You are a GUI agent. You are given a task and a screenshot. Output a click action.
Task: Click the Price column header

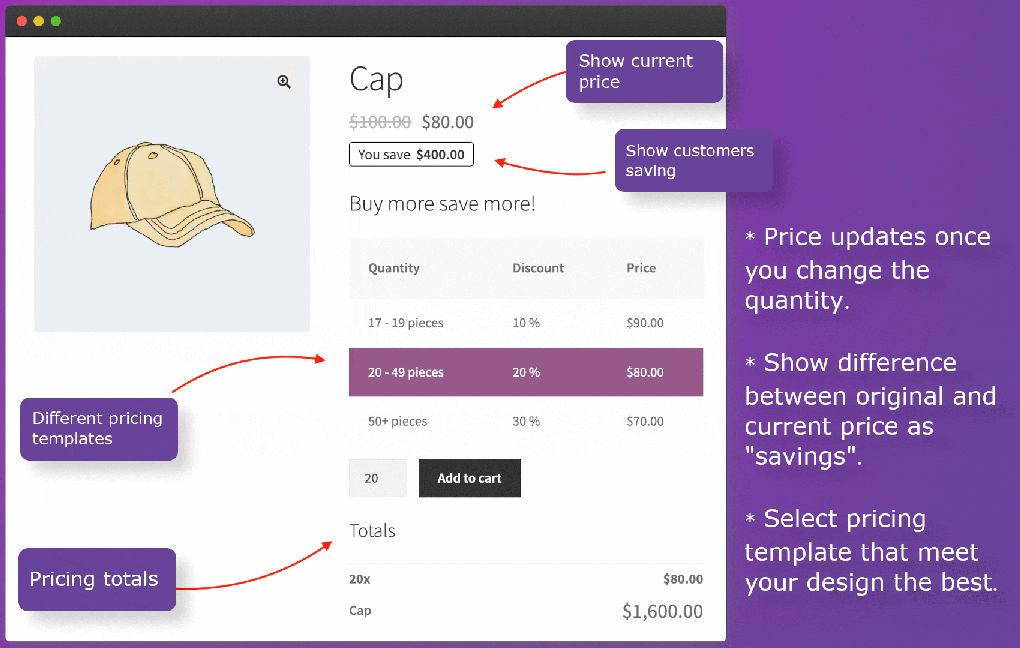pos(640,268)
